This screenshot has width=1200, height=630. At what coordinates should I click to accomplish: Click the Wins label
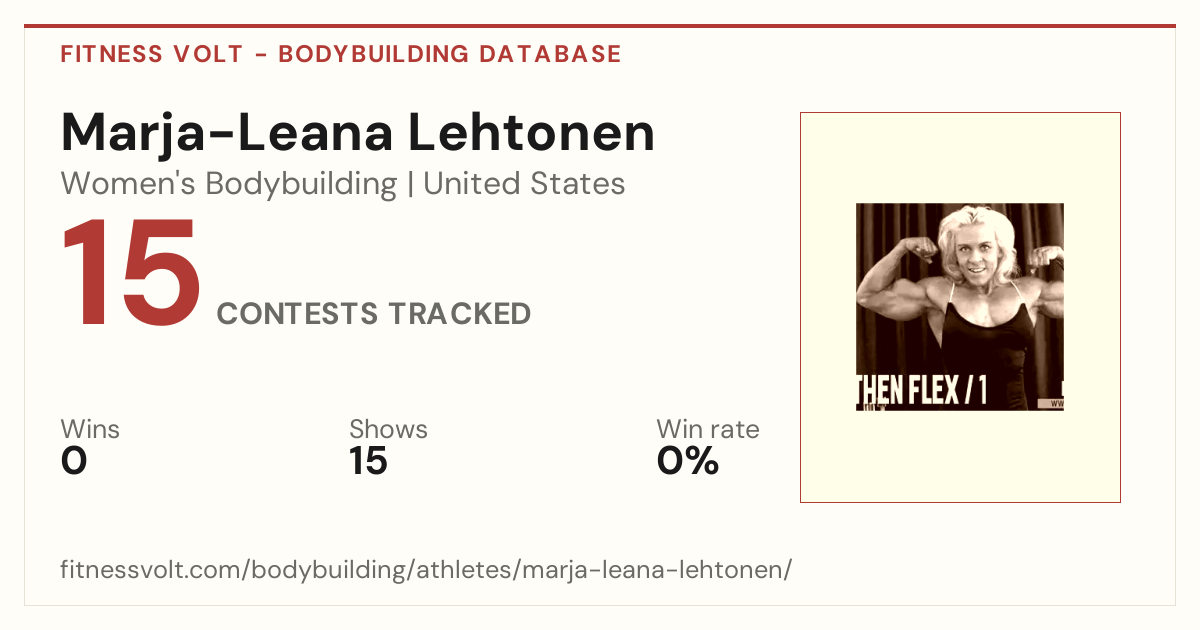tap(90, 430)
